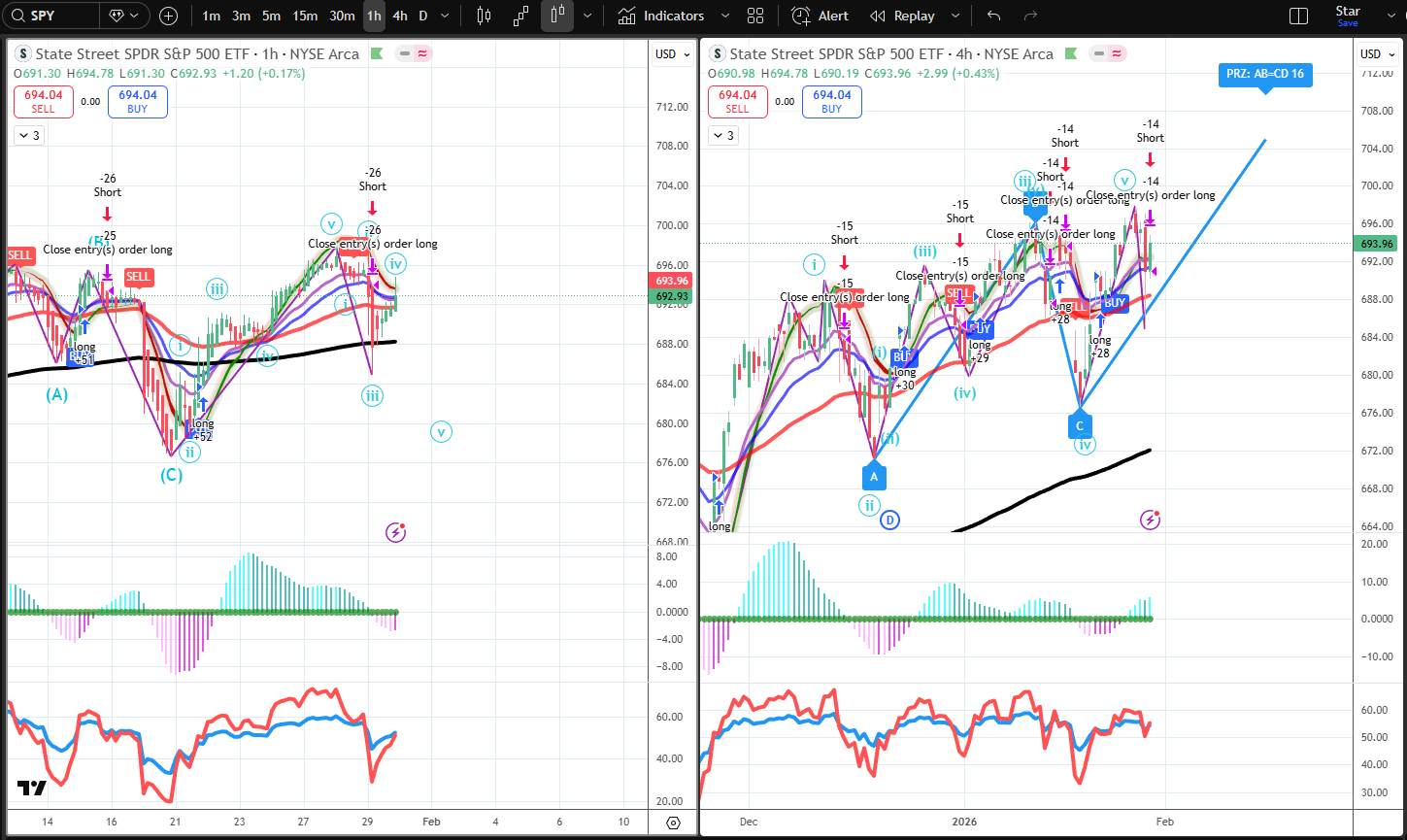Choose the highlighted hollow candles chart type

556,16
